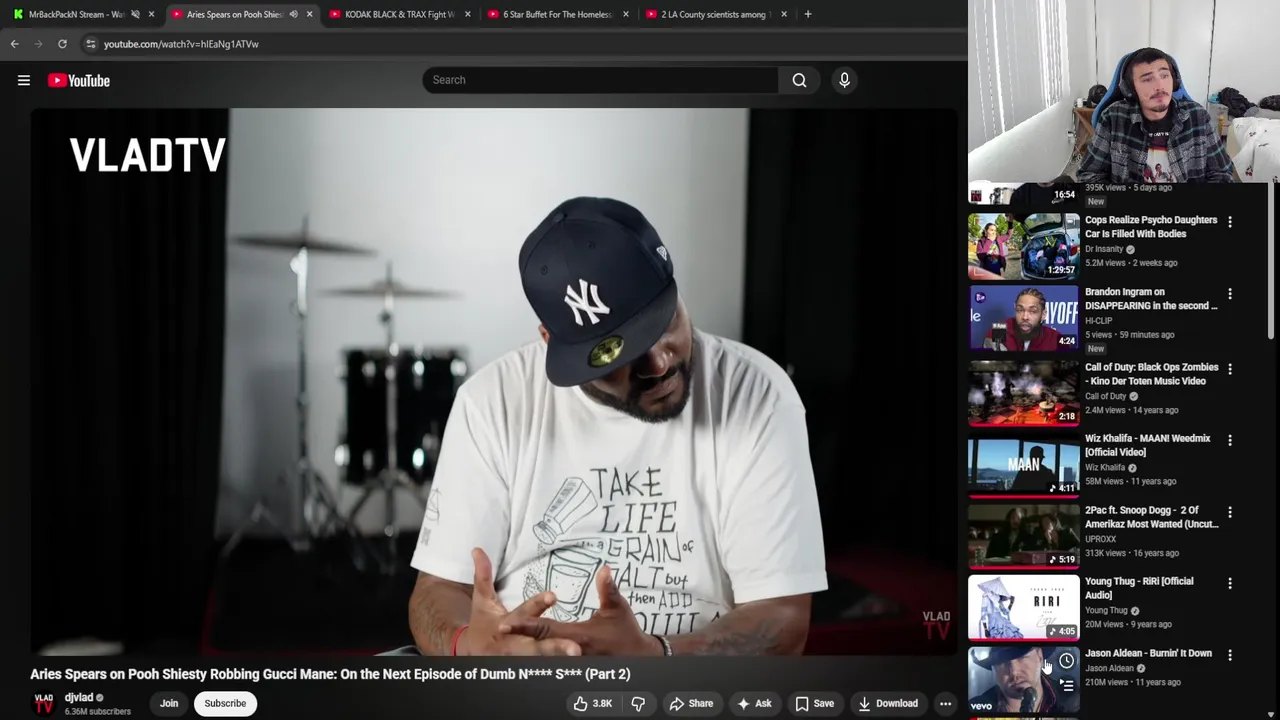The height and width of the screenshot is (720, 1280).
Task: Subscribe to djvlad channel
Action: point(225,703)
